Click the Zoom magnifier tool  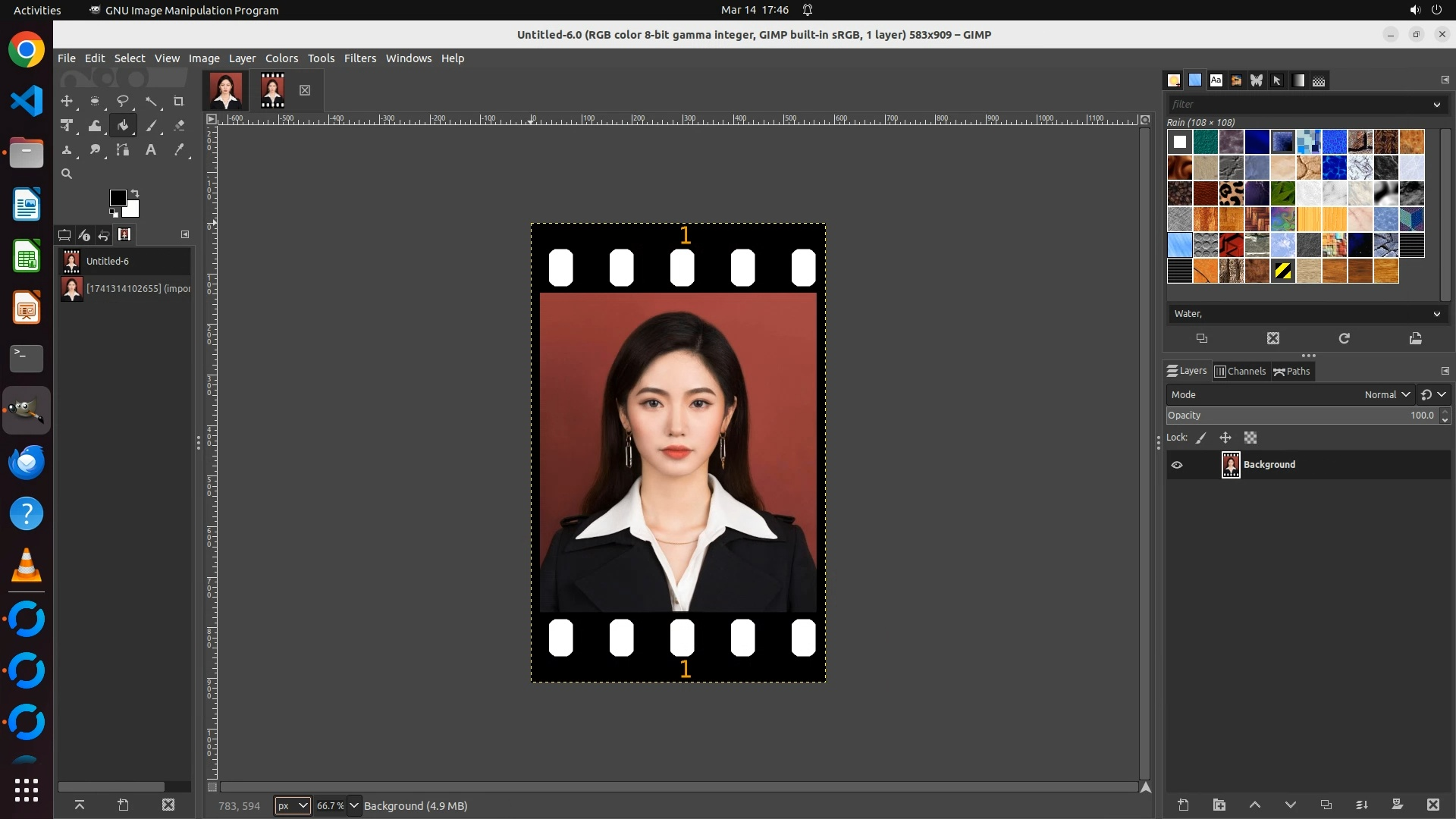[67, 174]
